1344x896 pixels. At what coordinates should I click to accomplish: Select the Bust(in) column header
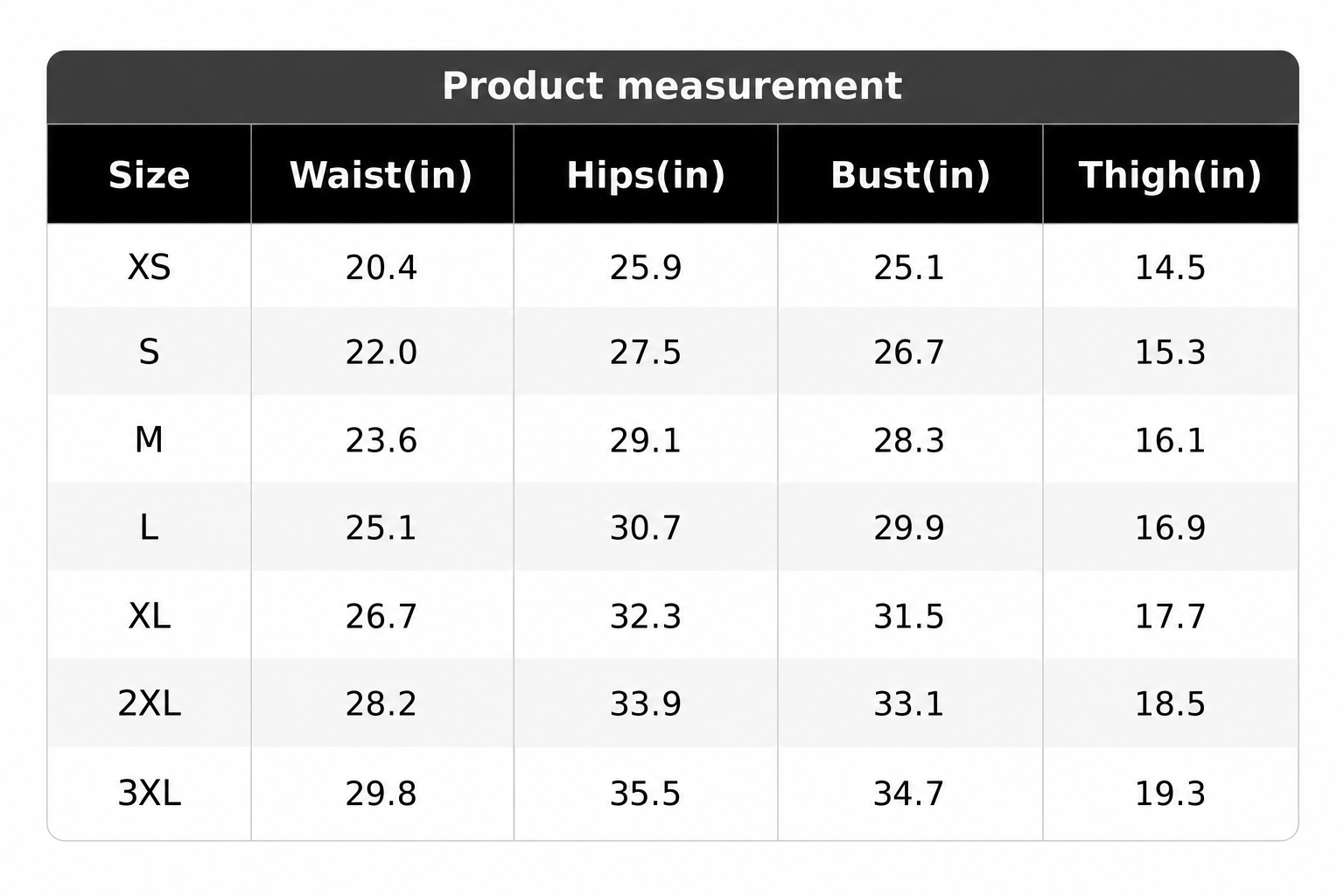point(910,174)
